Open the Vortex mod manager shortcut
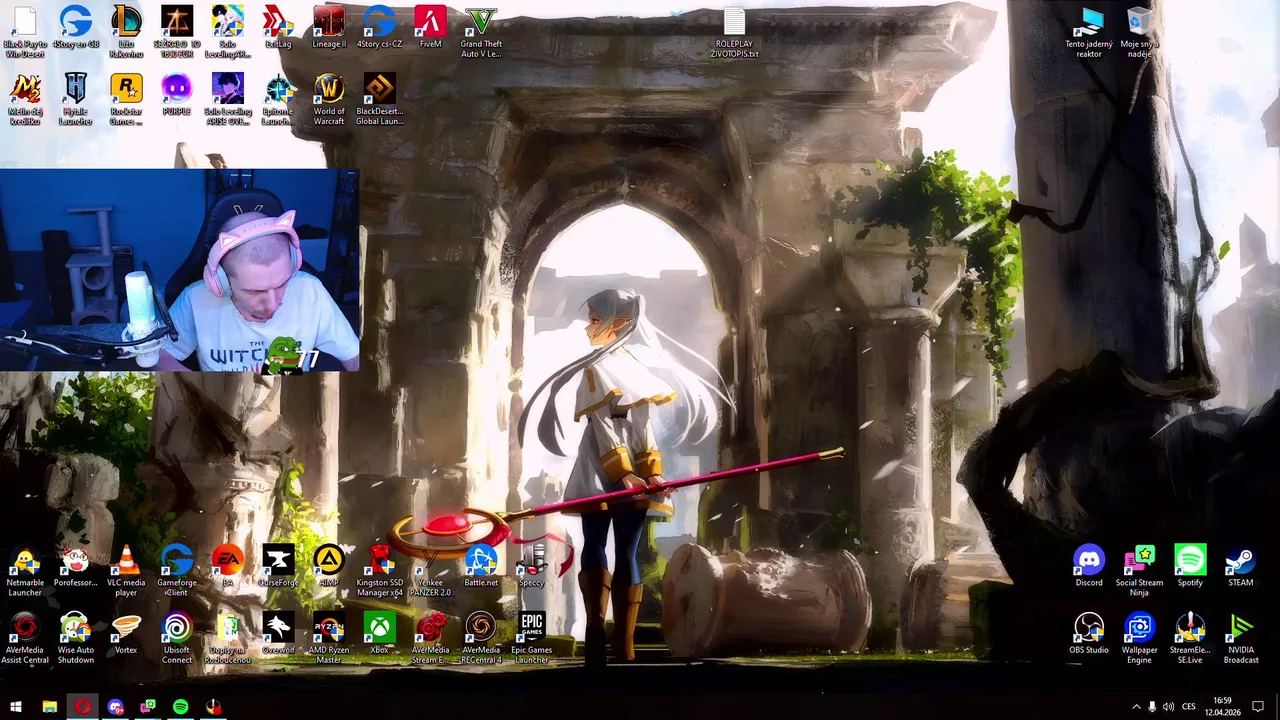Image resolution: width=1280 pixels, height=720 pixels. pos(126,634)
